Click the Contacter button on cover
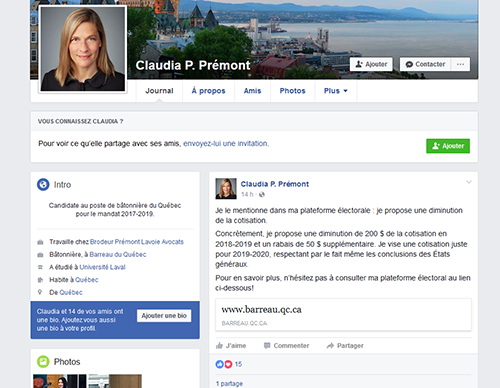This screenshot has width=500, height=388. [425, 64]
